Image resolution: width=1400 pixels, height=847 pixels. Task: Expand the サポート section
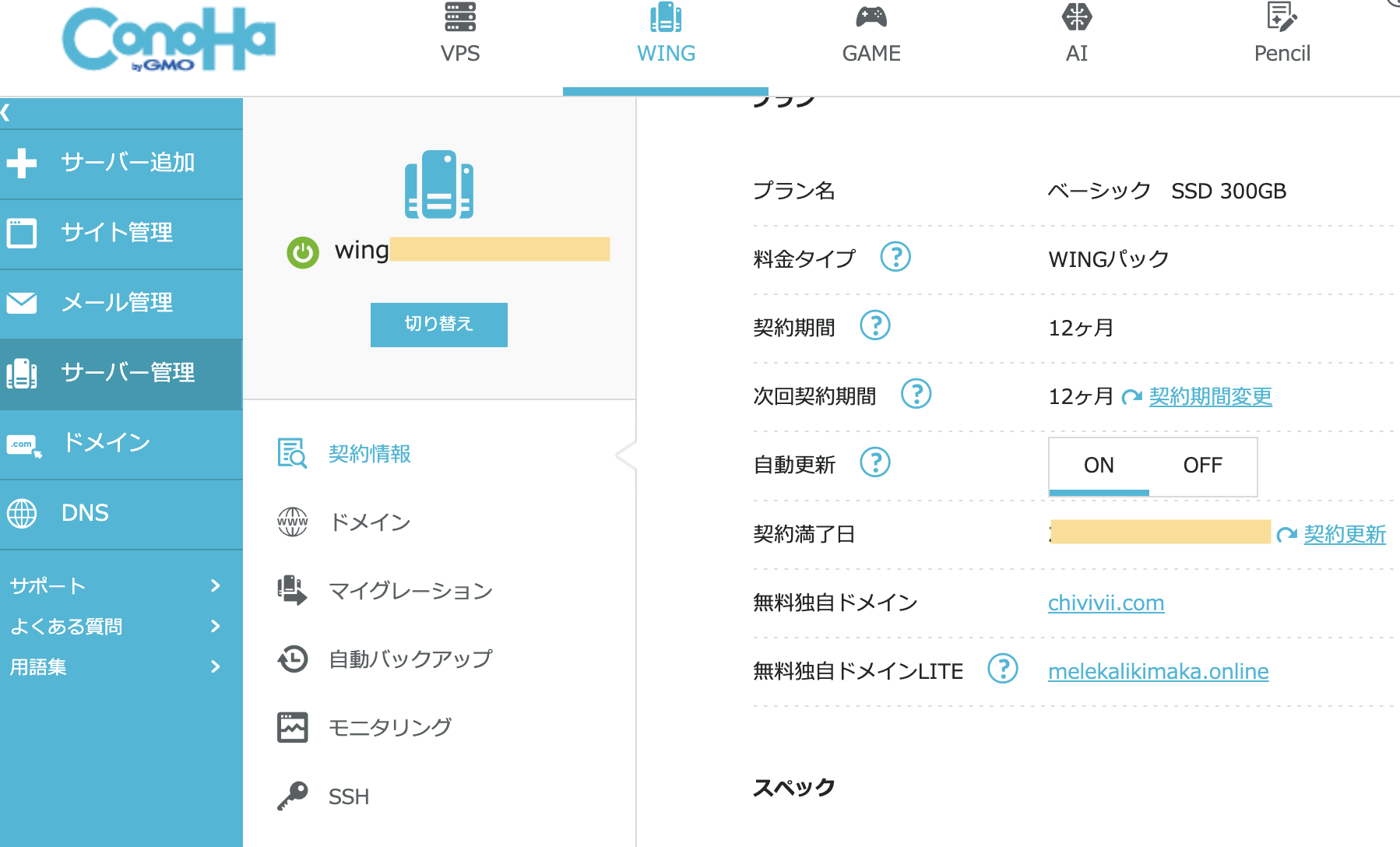pos(117,585)
